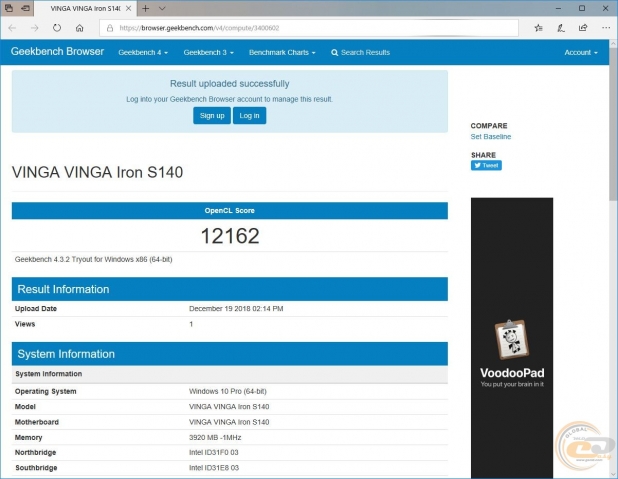Screen dimensions: 618x479
Task: Open Geekbench Browser home link
Action: [57, 52]
